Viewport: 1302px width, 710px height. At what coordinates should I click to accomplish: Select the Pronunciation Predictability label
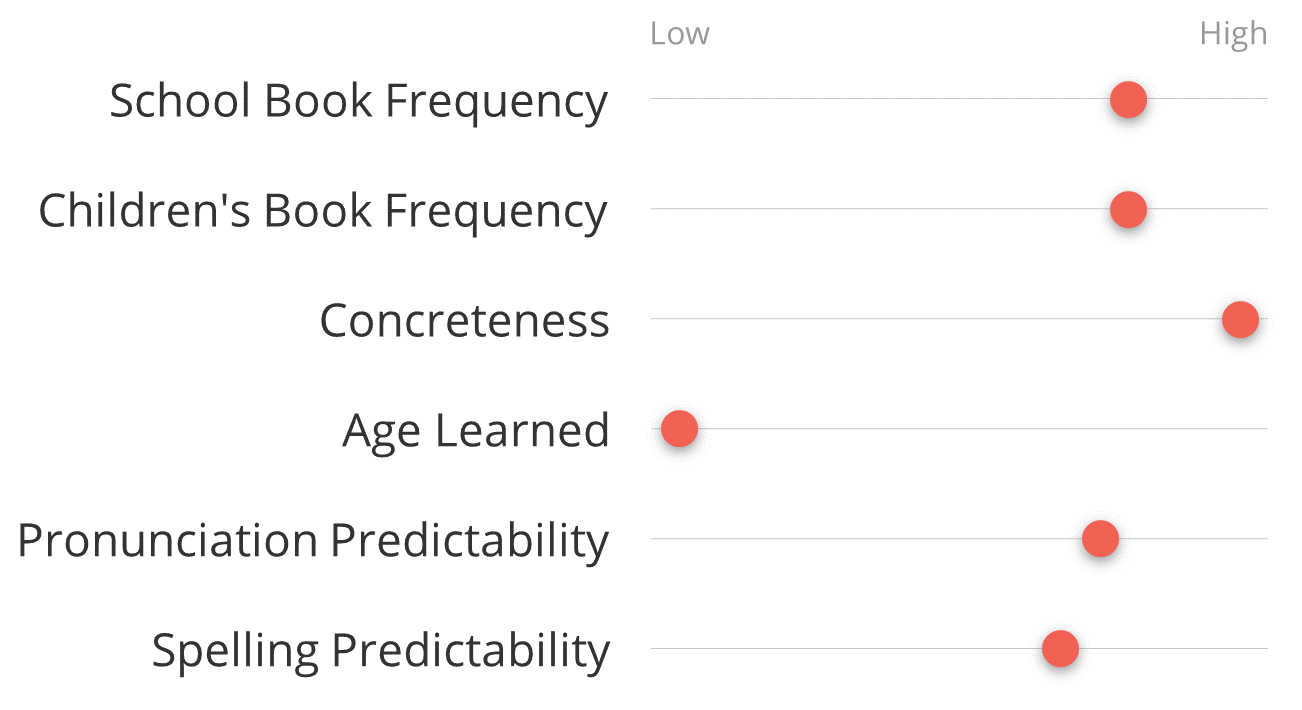point(313,542)
